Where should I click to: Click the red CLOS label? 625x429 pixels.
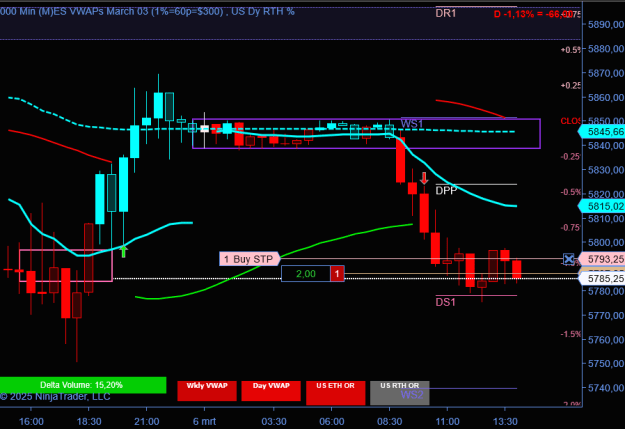[570, 121]
